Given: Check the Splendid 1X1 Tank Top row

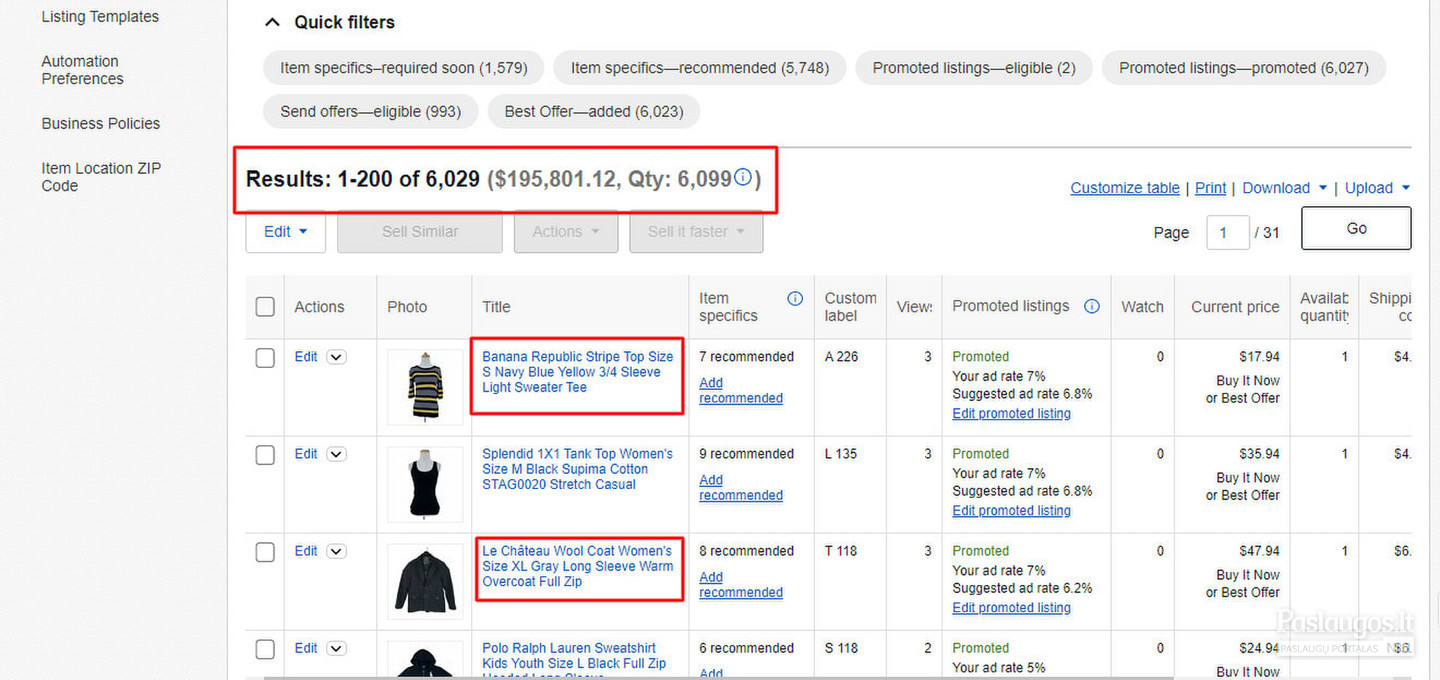Looking at the screenshot, I should coord(265,455).
